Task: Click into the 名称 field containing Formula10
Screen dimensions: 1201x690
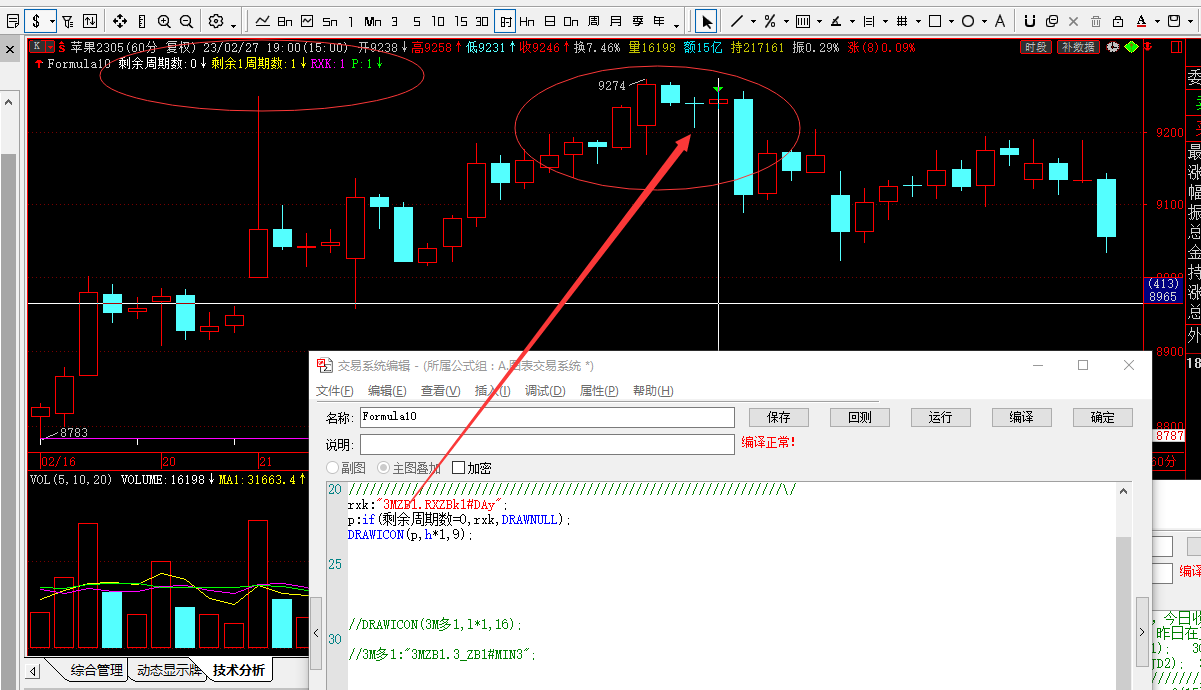Action: tap(547, 417)
